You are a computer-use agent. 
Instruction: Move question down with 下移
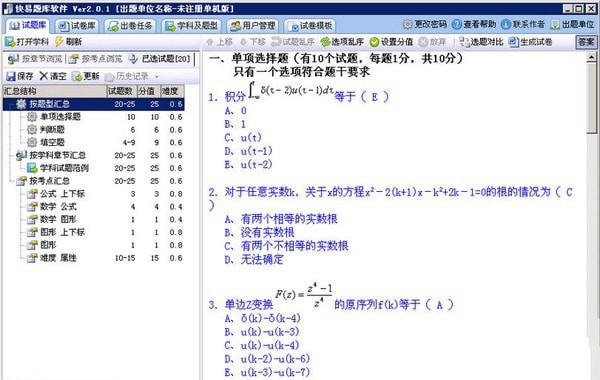click(252, 42)
